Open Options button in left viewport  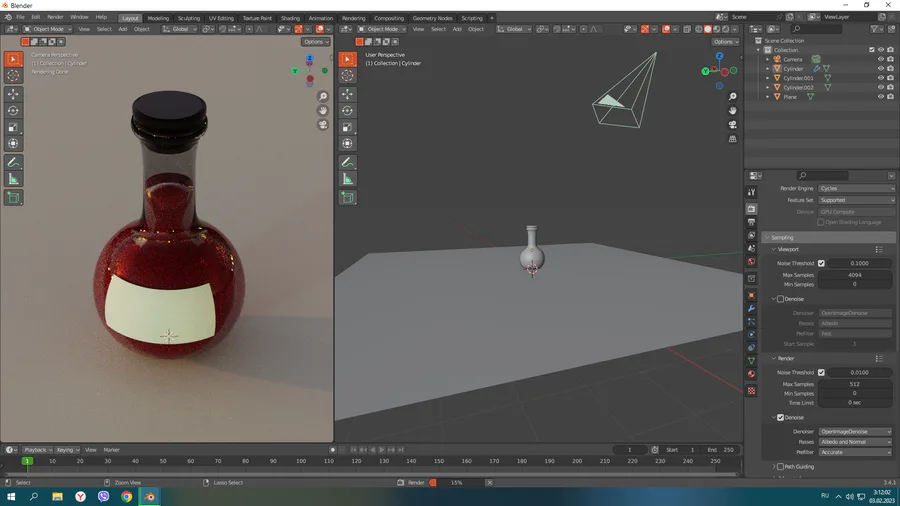pos(316,42)
